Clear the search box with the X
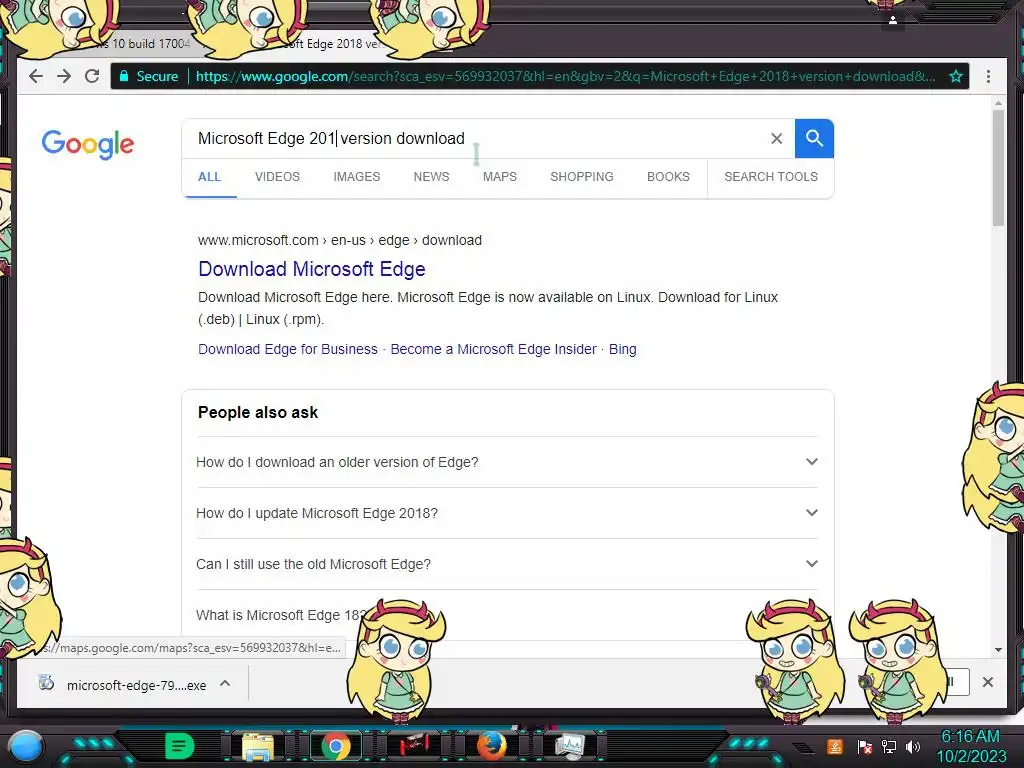Screen dimensions: 1024x768 pos(776,138)
